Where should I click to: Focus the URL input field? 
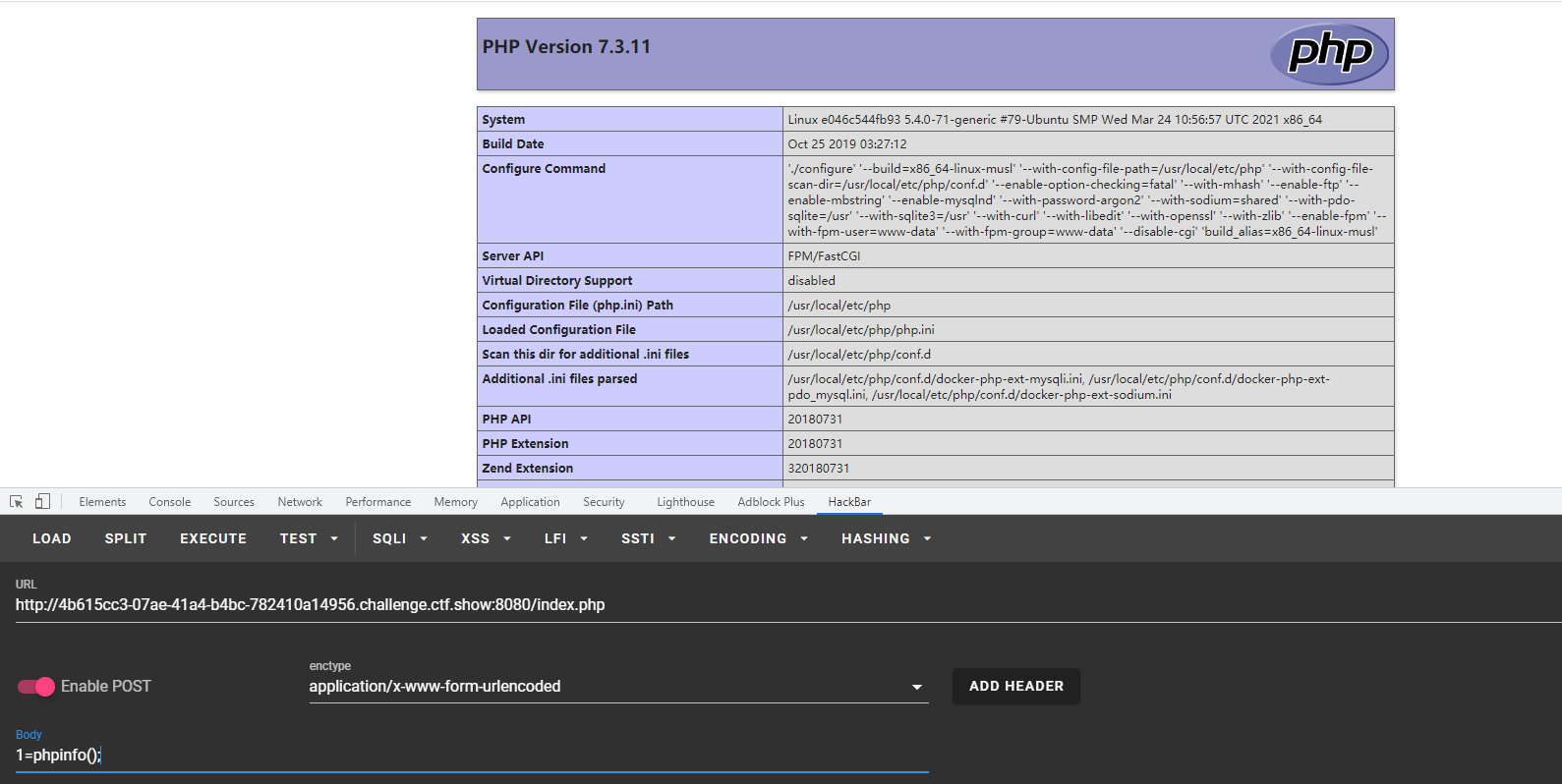tap(788, 604)
